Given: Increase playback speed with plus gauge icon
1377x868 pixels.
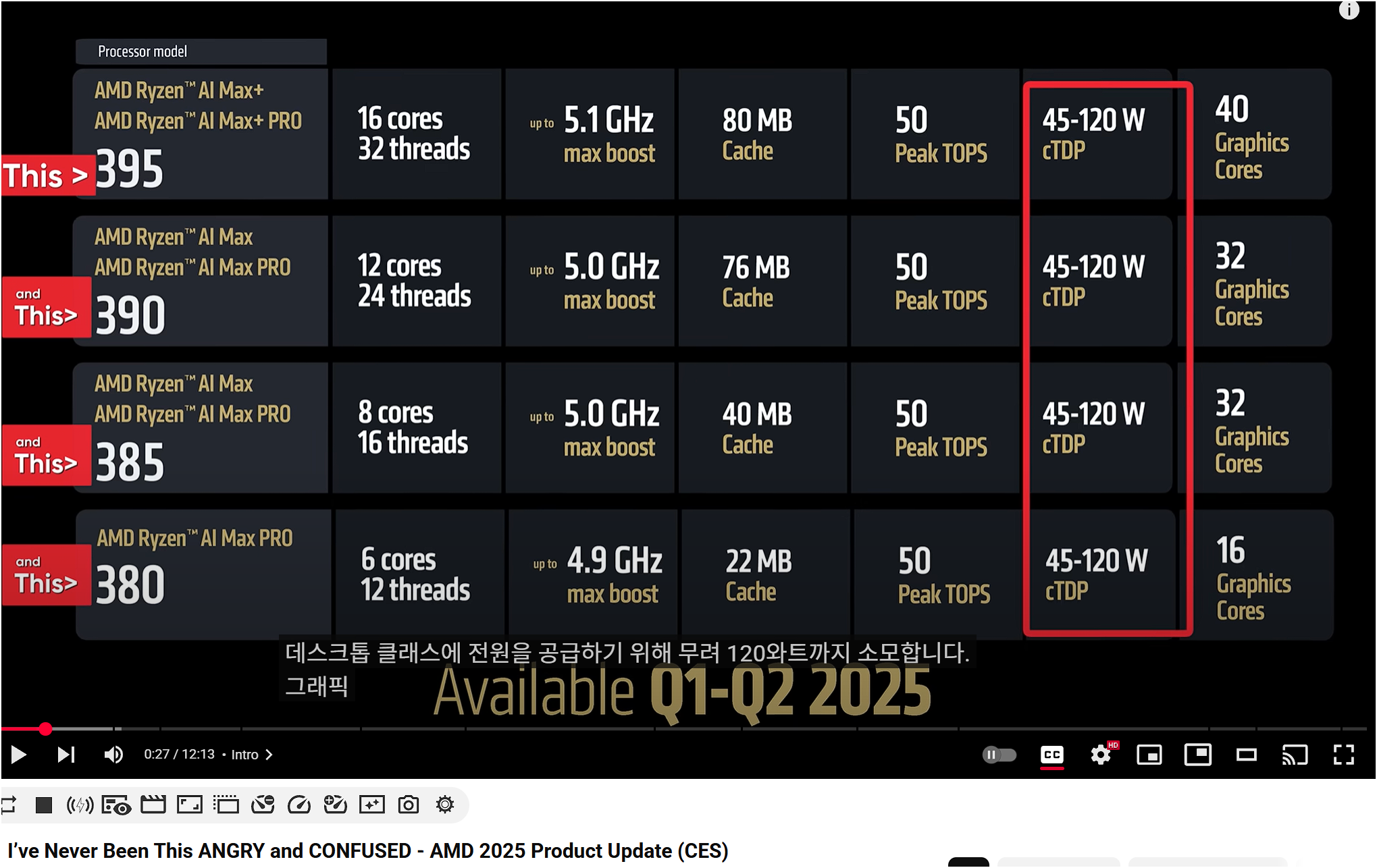Looking at the screenshot, I should [336, 805].
